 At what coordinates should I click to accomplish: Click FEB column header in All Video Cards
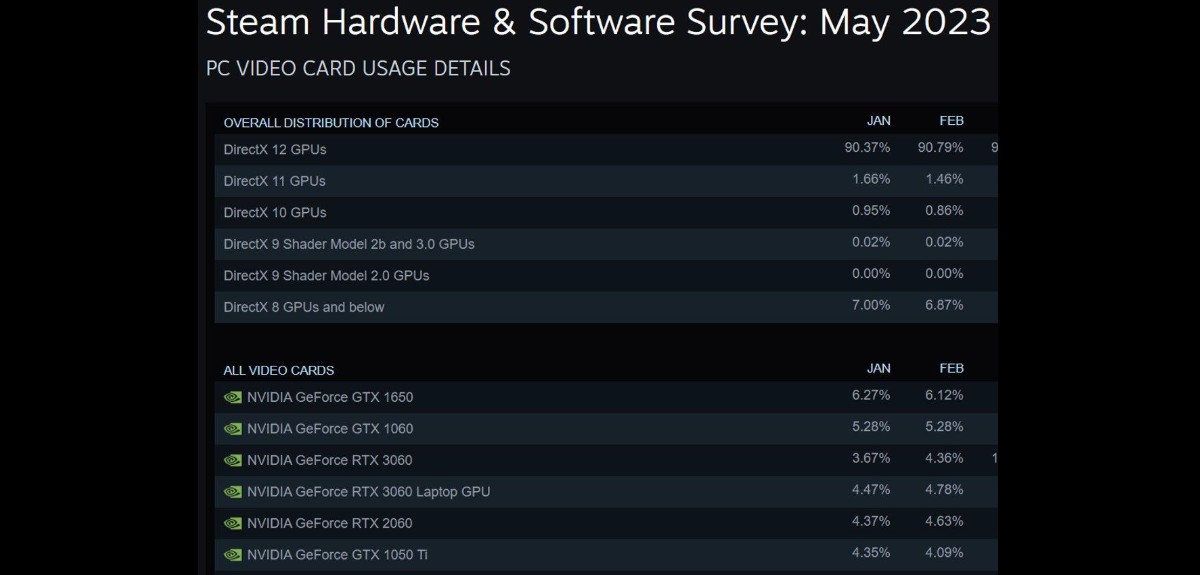click(x=951, y=368)
